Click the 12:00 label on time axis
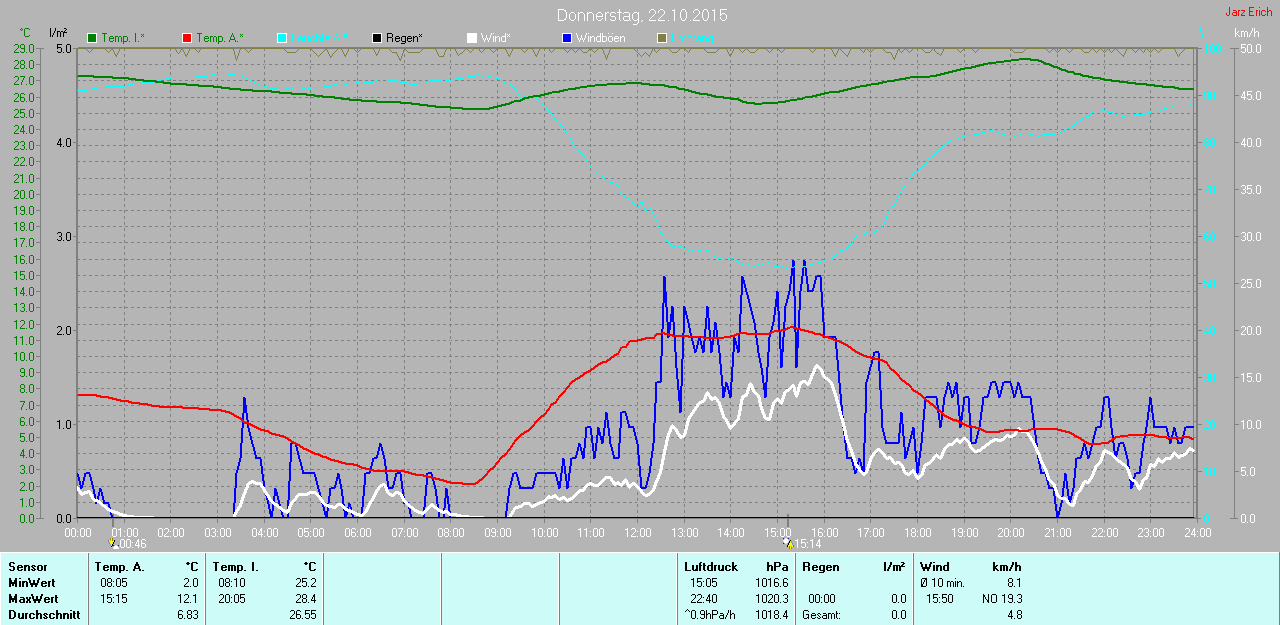 [x=637, y=533]
